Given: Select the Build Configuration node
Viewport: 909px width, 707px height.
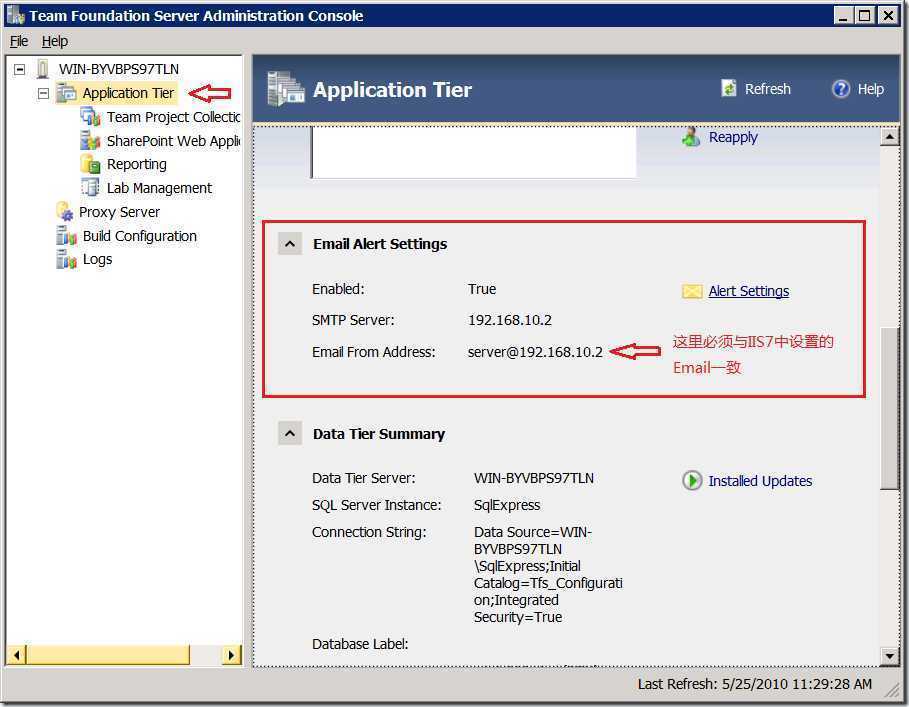Looking at the screenshot, I should click(140, 236).
